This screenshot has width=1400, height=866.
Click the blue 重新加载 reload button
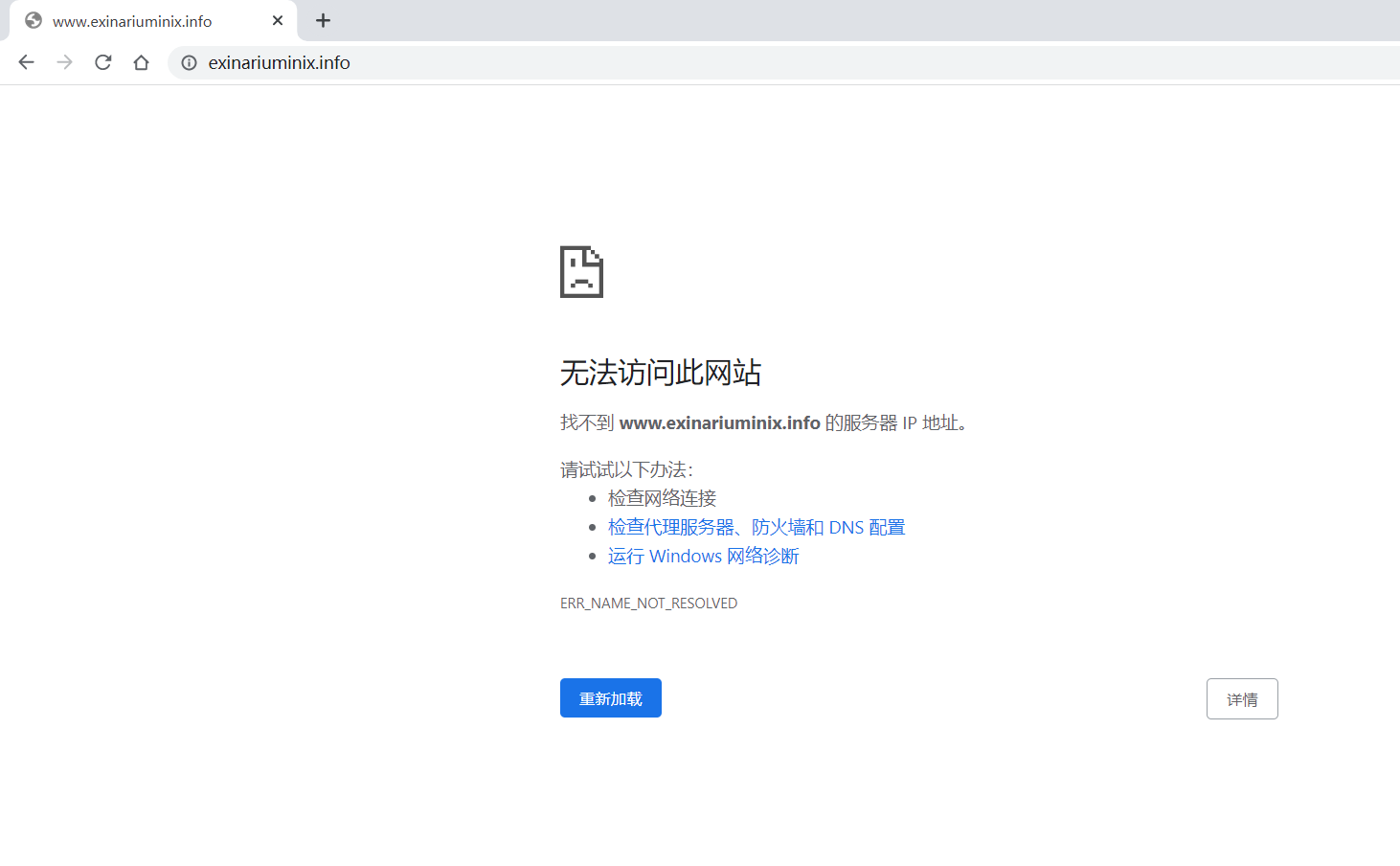click(611, 698)
